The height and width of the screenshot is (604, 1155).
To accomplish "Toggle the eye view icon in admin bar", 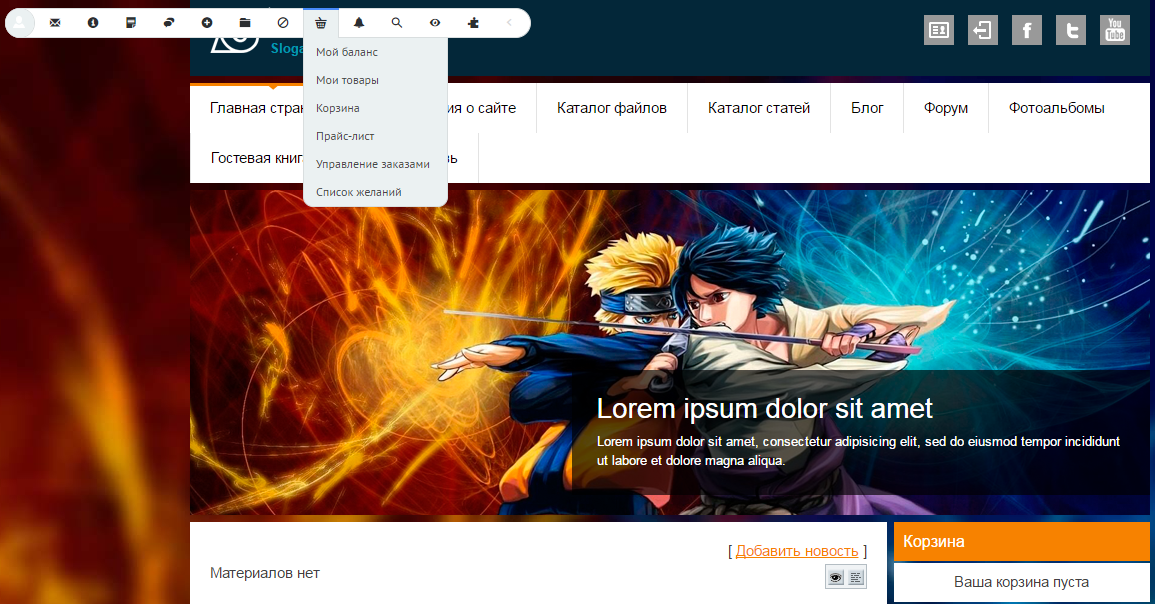I will tap(435, 23).
